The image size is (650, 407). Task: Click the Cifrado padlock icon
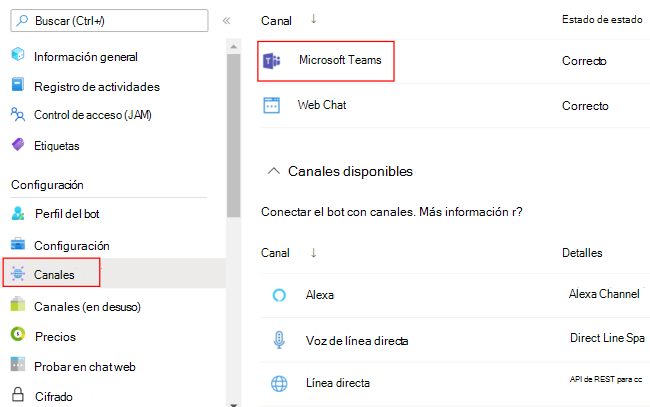tap(18, 394)
